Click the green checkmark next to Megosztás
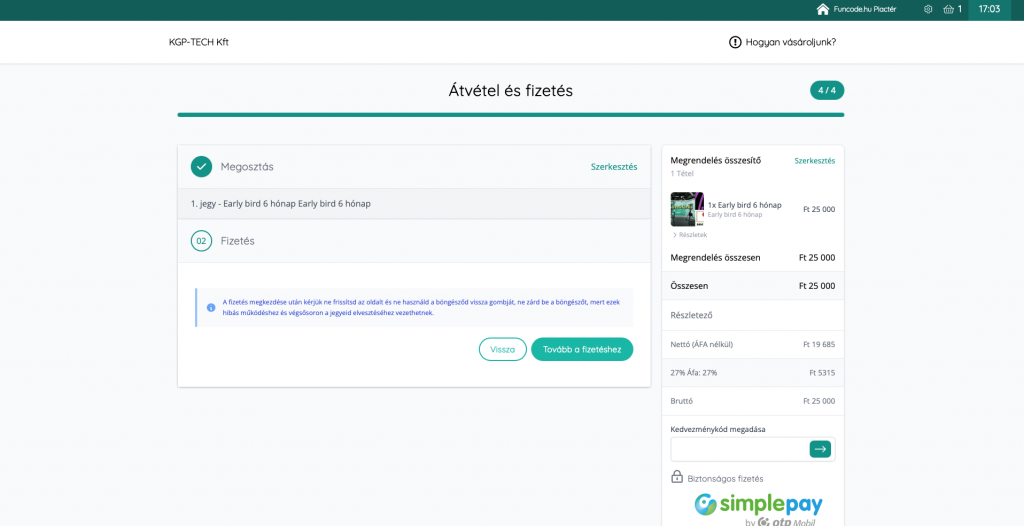Screen dimensions: 1024x526 tap(201, 167)
